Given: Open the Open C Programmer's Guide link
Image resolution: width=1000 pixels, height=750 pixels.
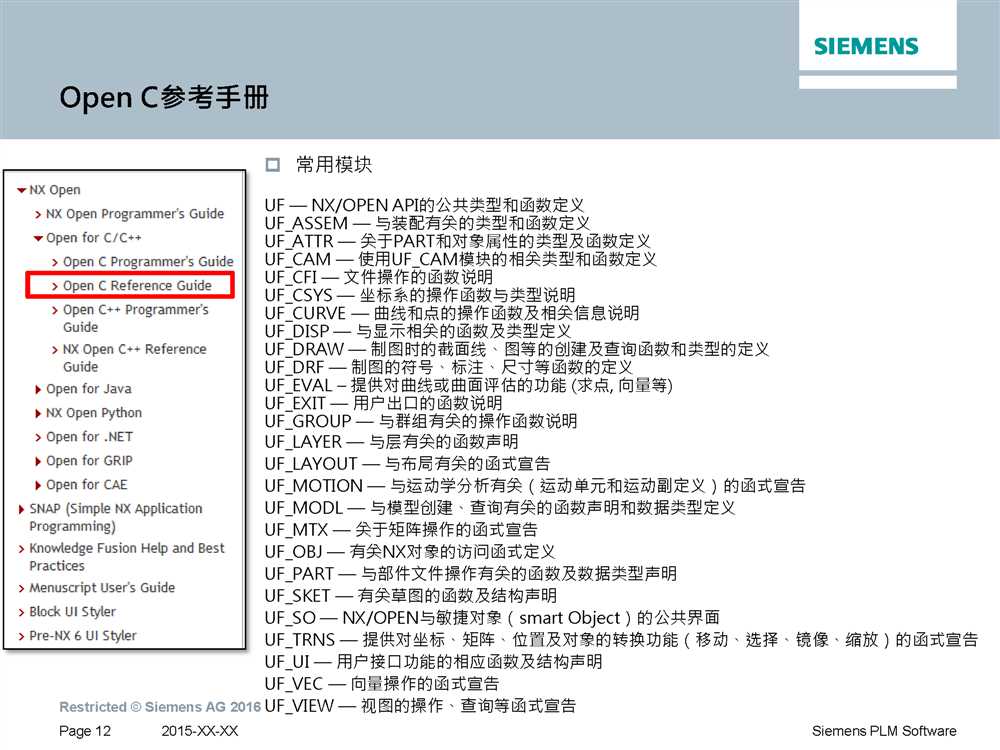Looking at the screenshot, I should (148, 261).
